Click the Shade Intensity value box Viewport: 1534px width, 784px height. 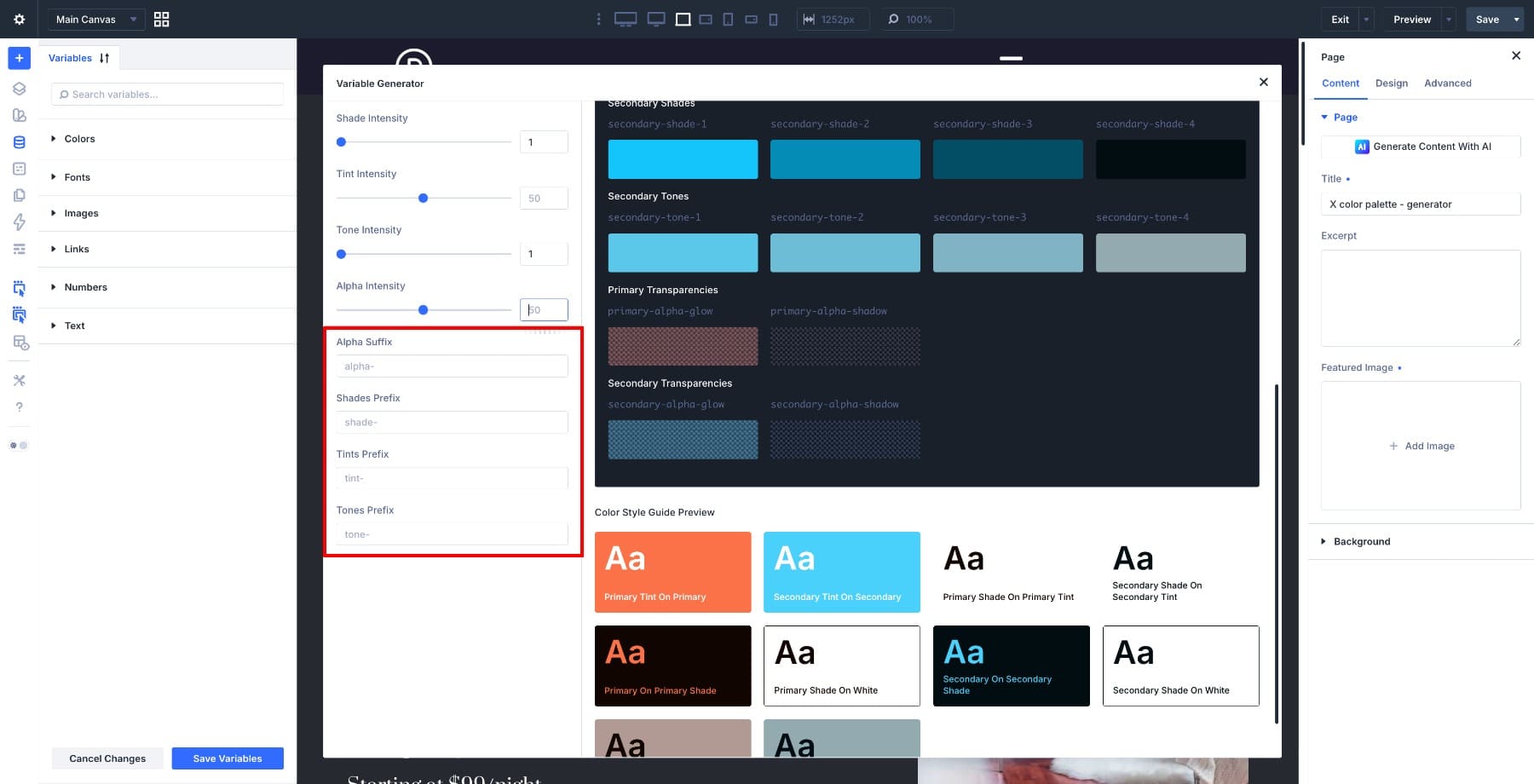544,142
